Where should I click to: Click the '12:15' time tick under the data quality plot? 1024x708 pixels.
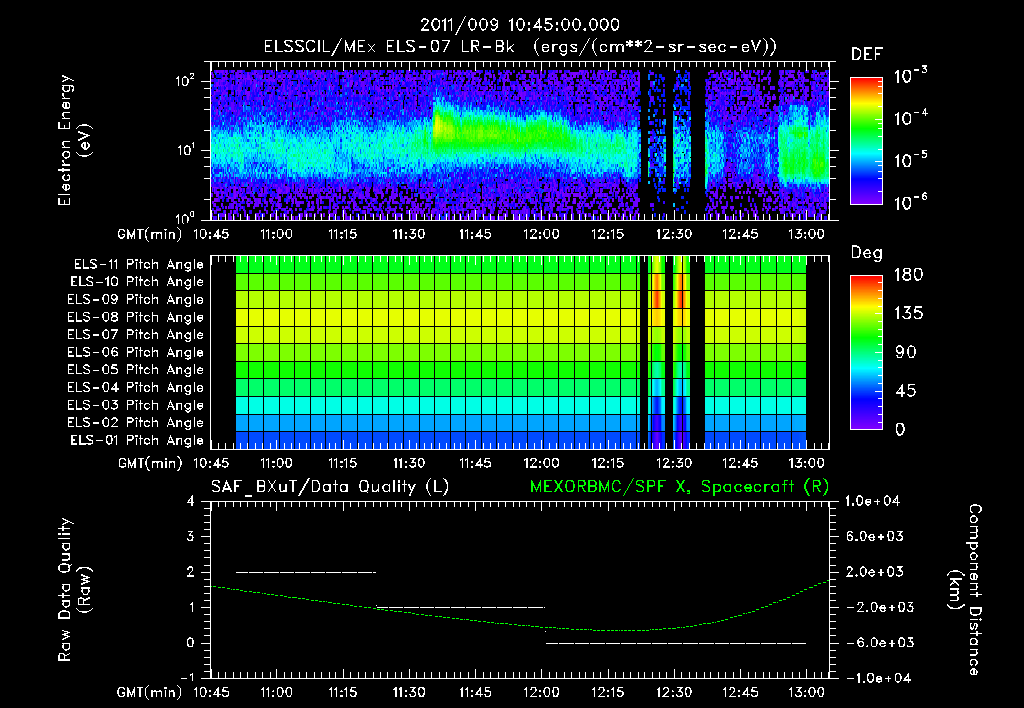[607, 692]
